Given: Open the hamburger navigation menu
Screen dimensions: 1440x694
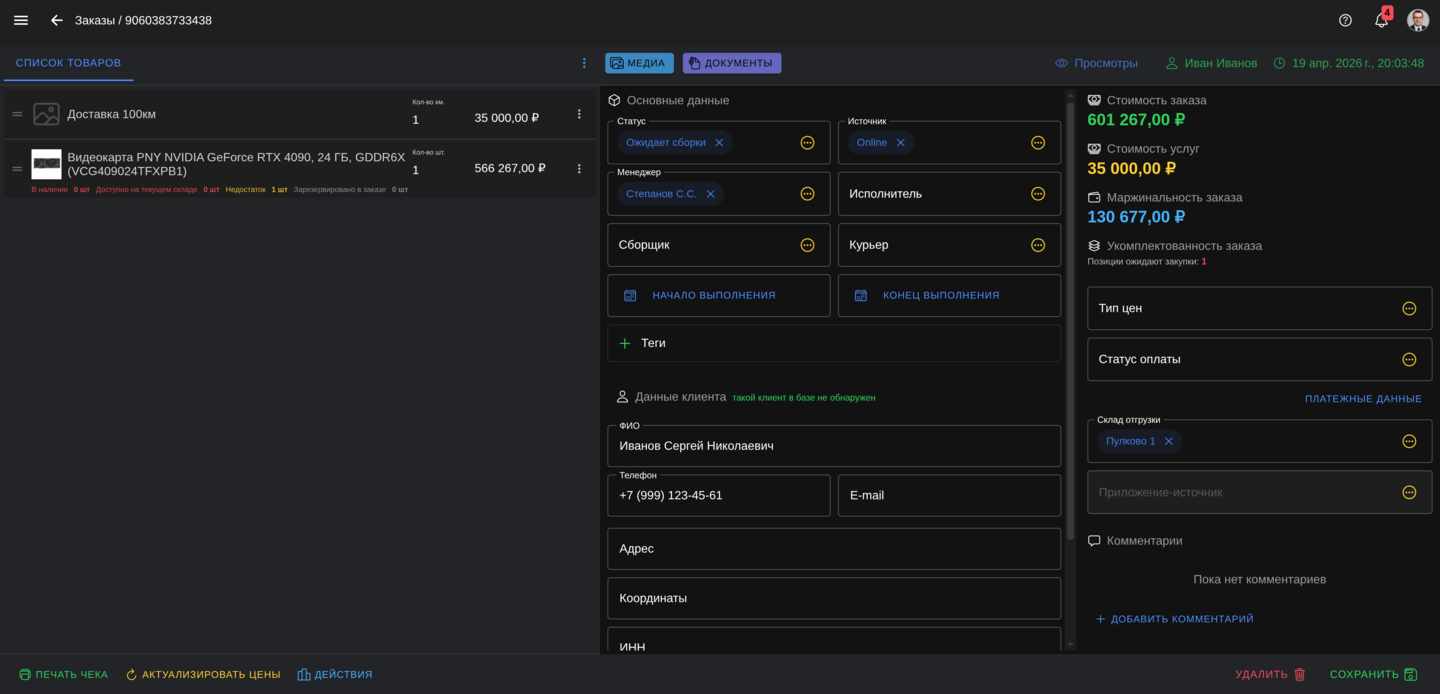Looking at the screenshot, I should 21,20.
